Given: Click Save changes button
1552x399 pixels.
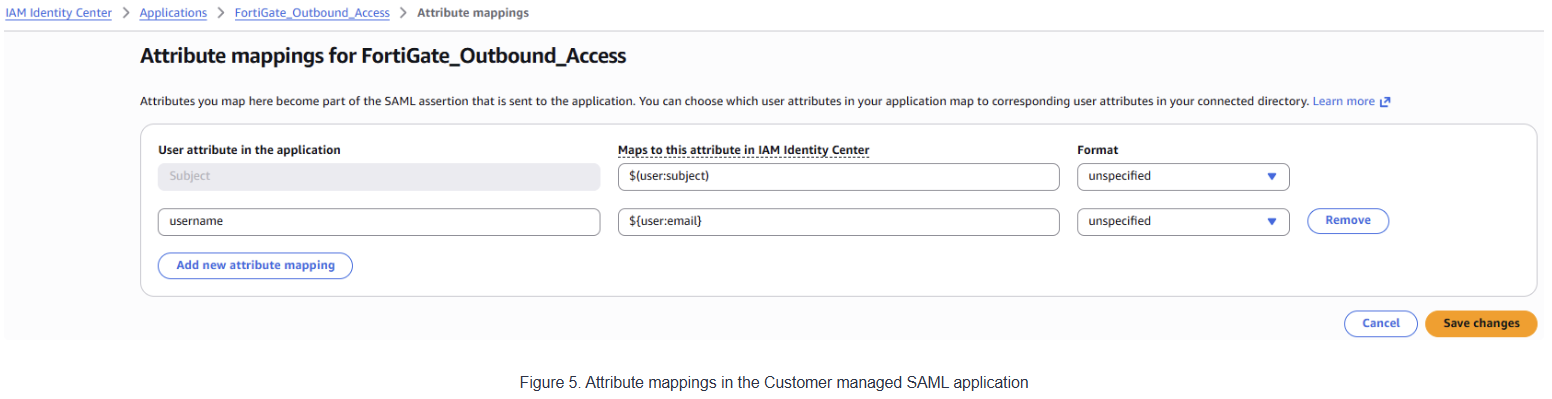Looking at the screenshot, I should click(1481, 324).
